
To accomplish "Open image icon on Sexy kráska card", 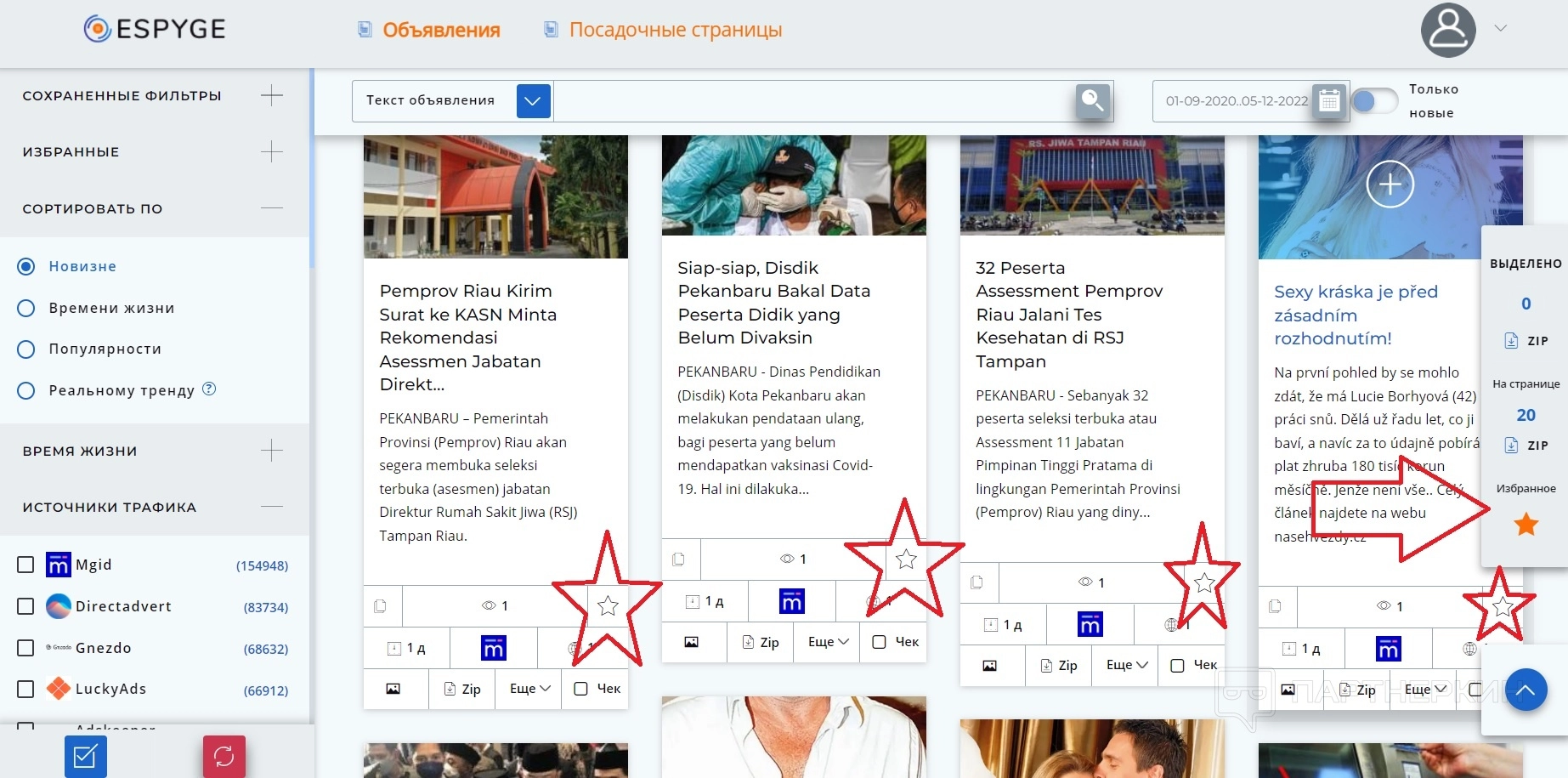I will 1288,689.
